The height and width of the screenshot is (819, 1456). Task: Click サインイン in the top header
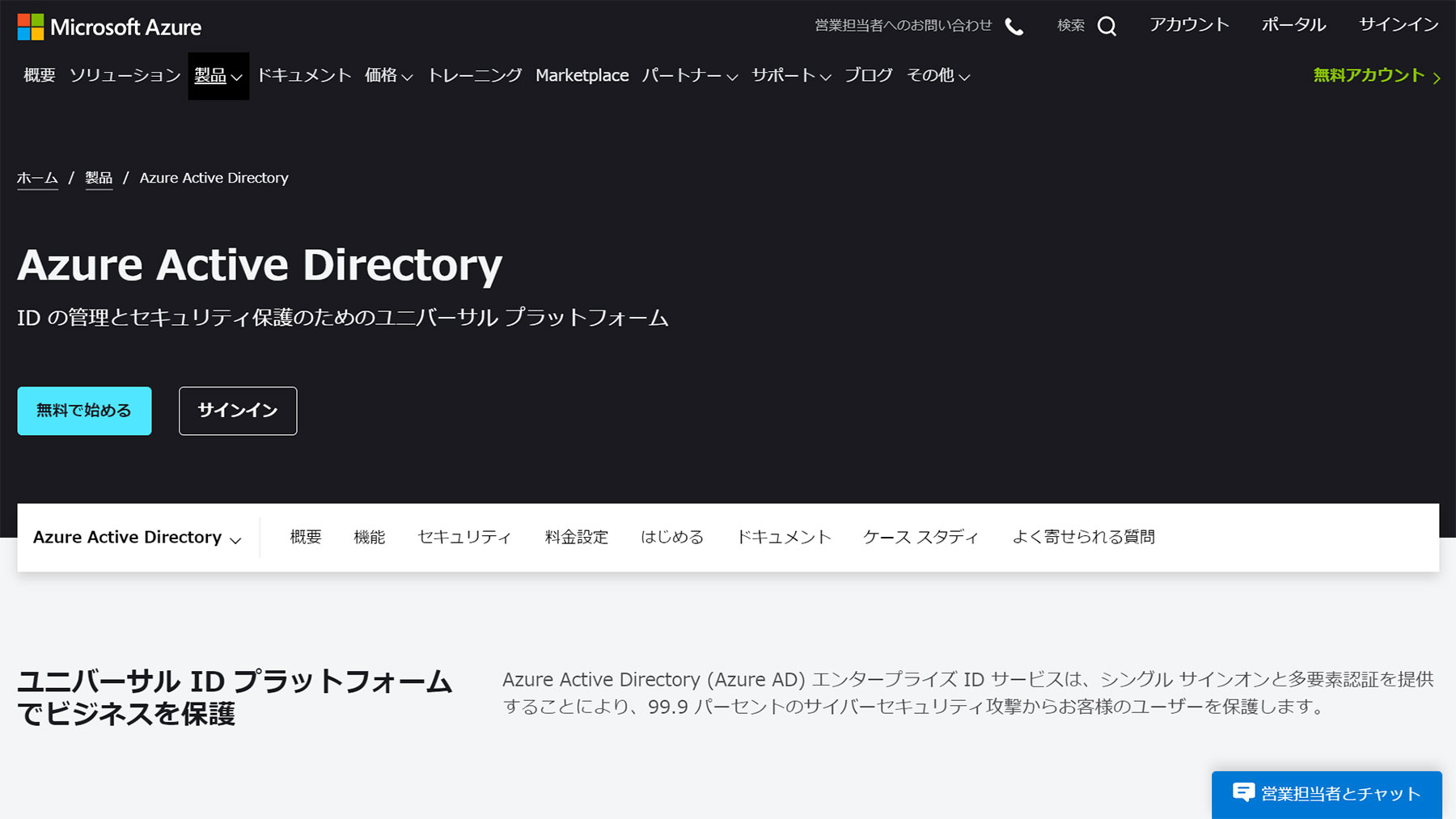1399,25
